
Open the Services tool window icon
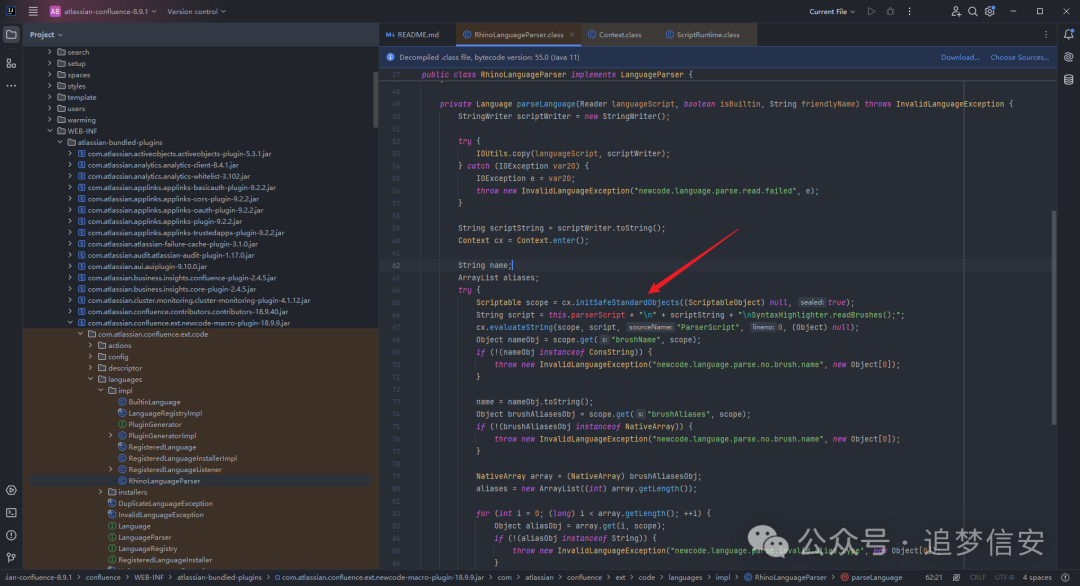coord(11,490)
